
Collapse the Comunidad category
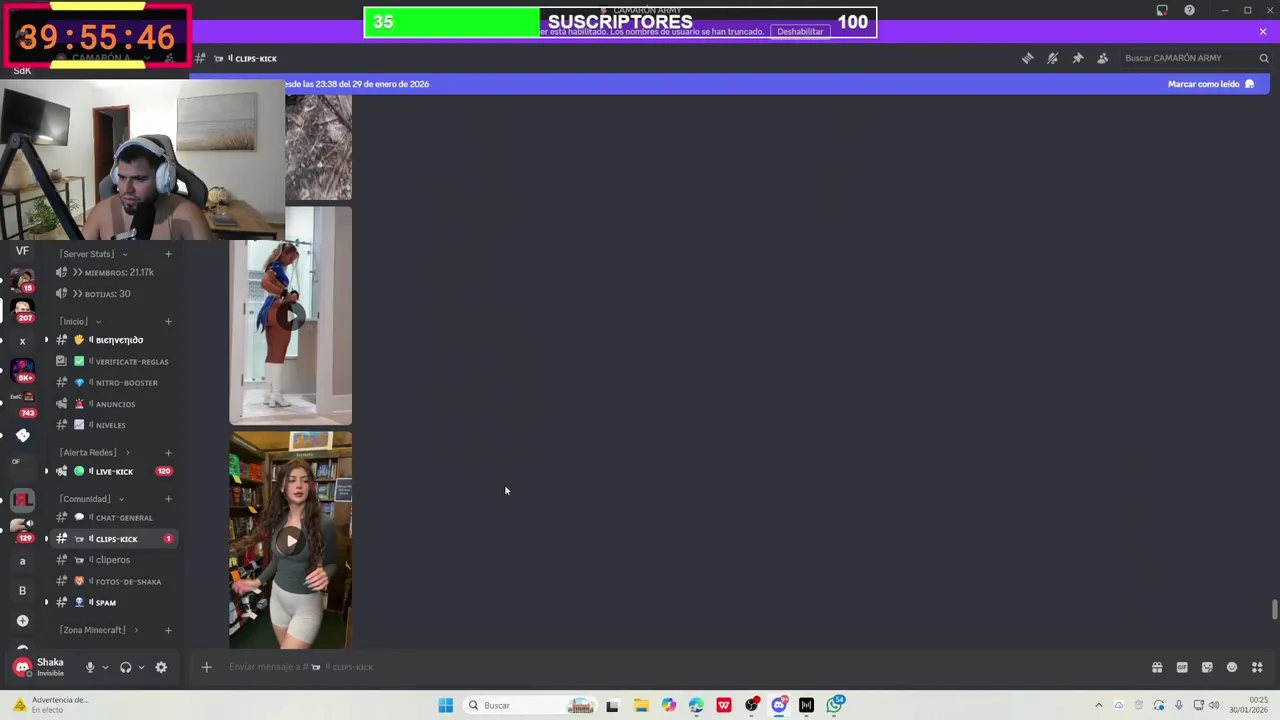(x=91, y=499)
